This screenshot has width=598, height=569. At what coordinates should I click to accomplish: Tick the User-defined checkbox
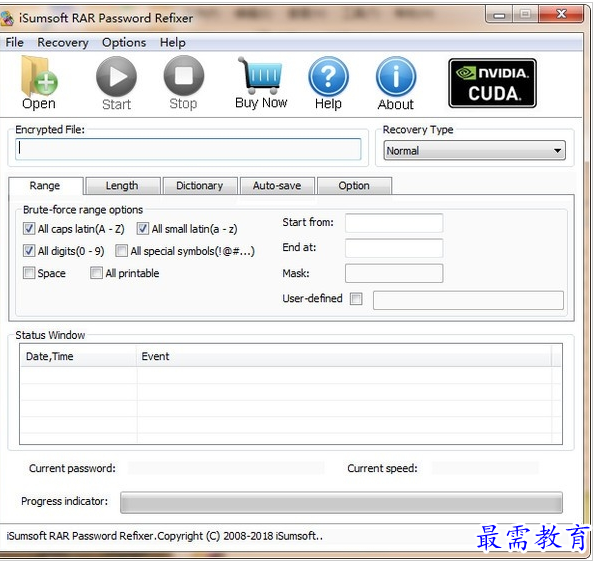coord(356,299)
